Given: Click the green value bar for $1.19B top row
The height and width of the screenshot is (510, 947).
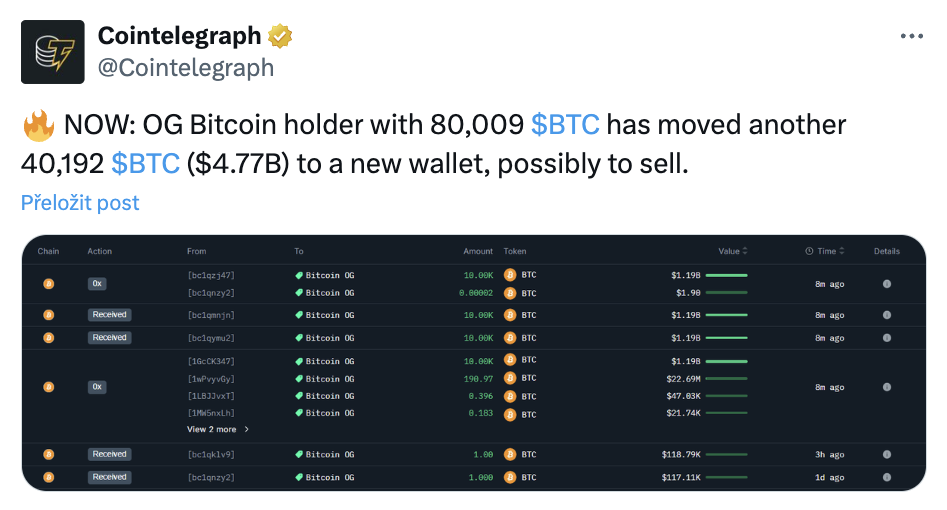Looking at the screenshot, I should click(x=727, y=276).
